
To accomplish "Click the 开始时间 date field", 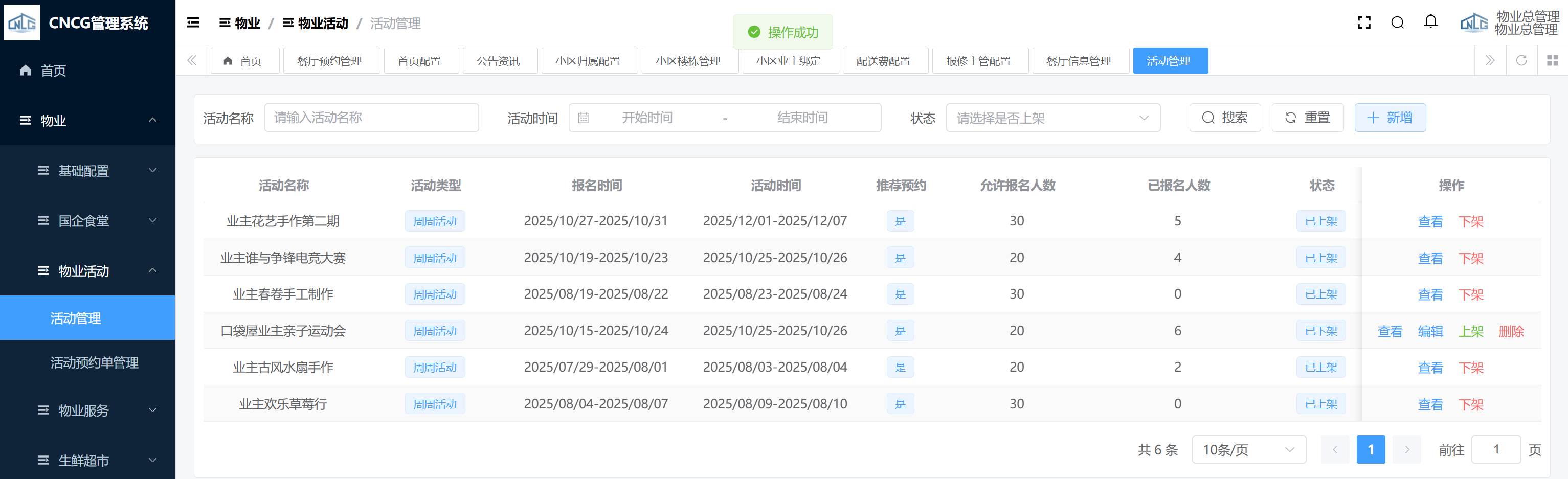I will point(646,118).
